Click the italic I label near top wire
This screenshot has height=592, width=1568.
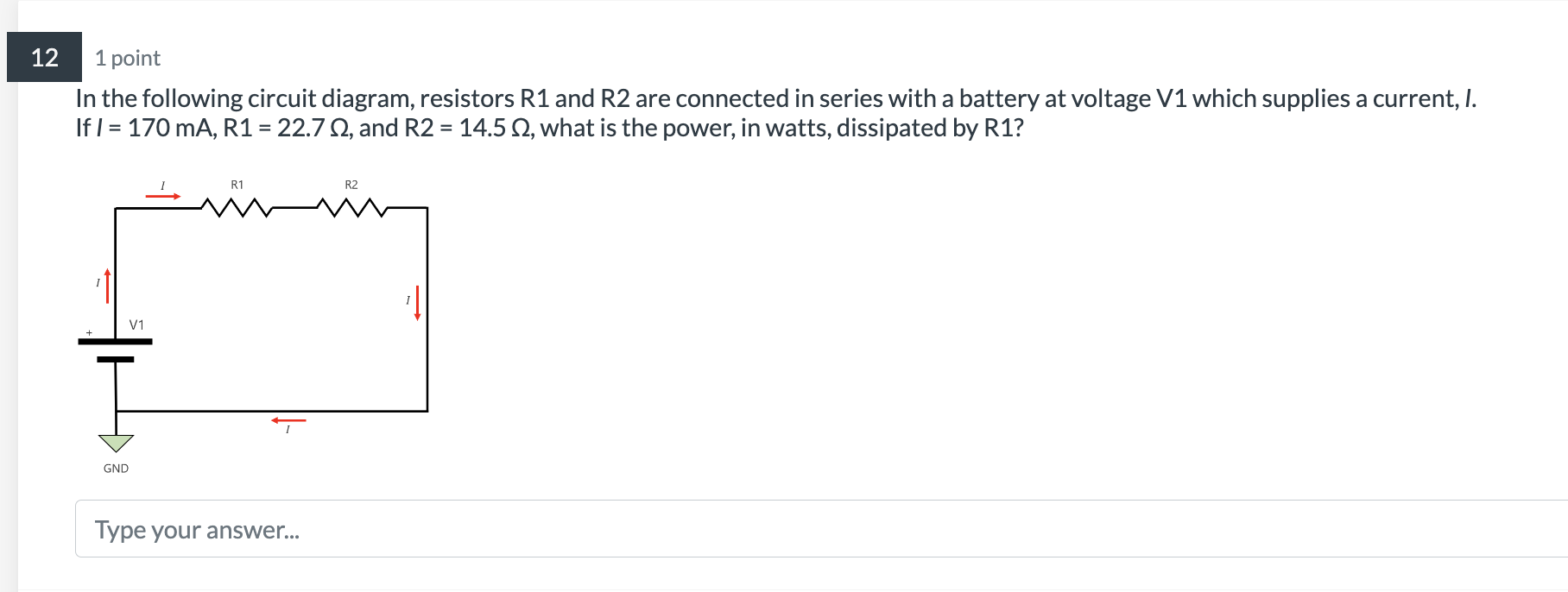[x=162, y=184]
